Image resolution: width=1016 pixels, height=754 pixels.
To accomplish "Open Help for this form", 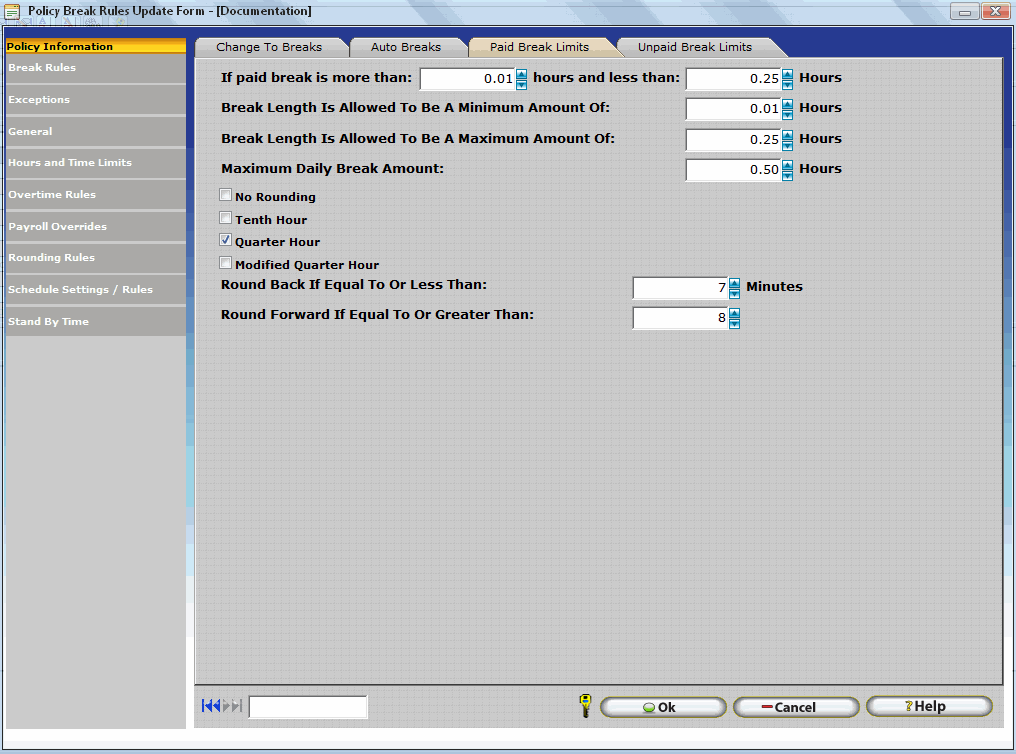I will pos(929,707).
